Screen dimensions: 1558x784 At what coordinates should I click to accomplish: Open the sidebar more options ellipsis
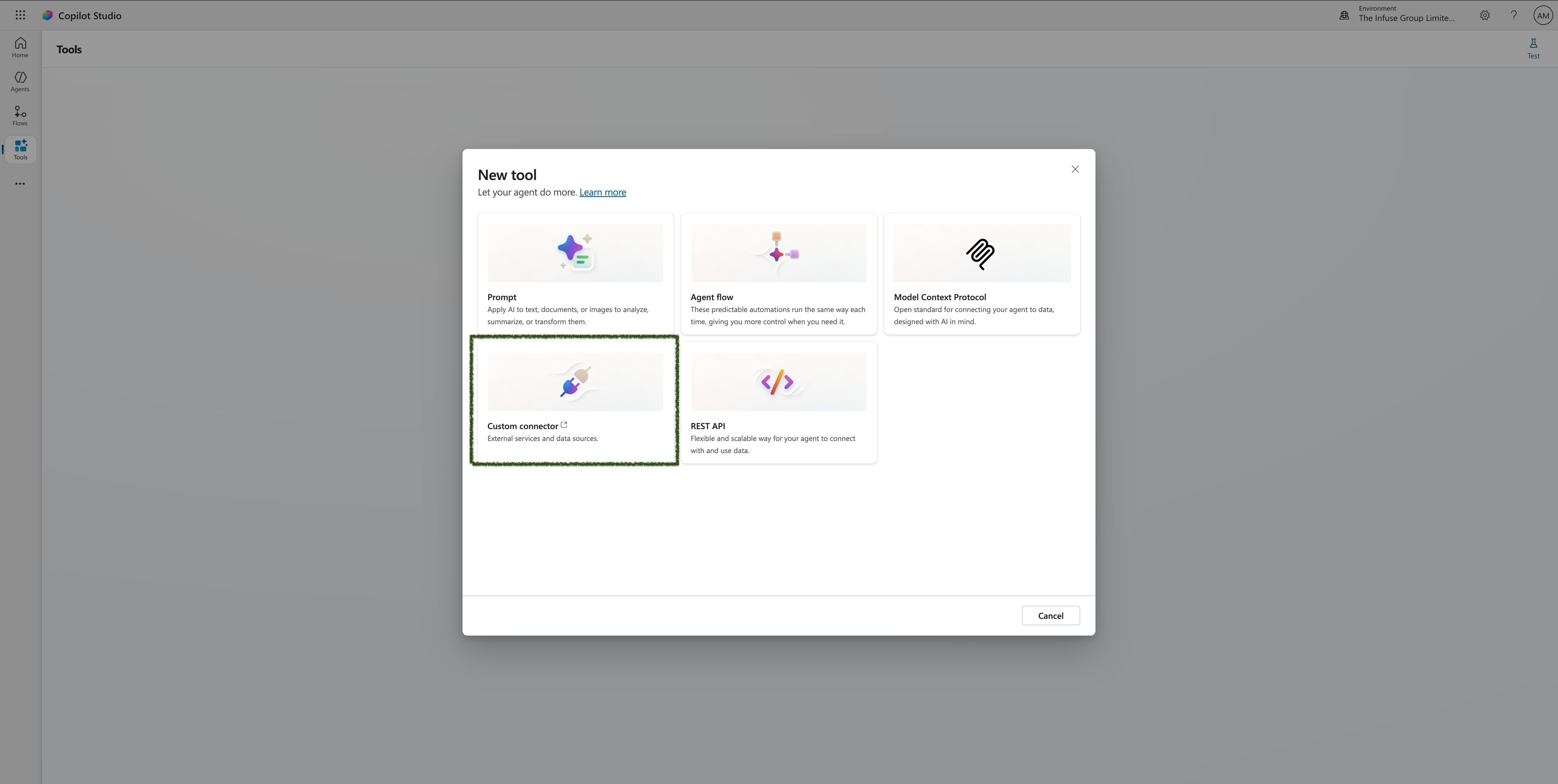click(20, 184)
